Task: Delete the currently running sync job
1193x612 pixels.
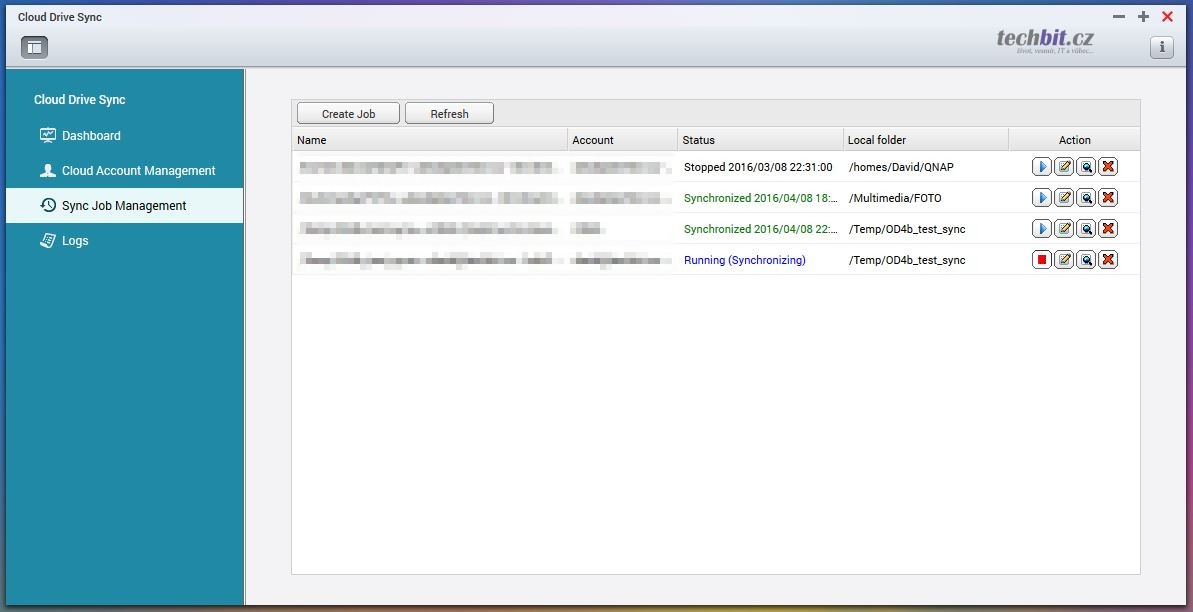Action: [x=1108, y=260]
